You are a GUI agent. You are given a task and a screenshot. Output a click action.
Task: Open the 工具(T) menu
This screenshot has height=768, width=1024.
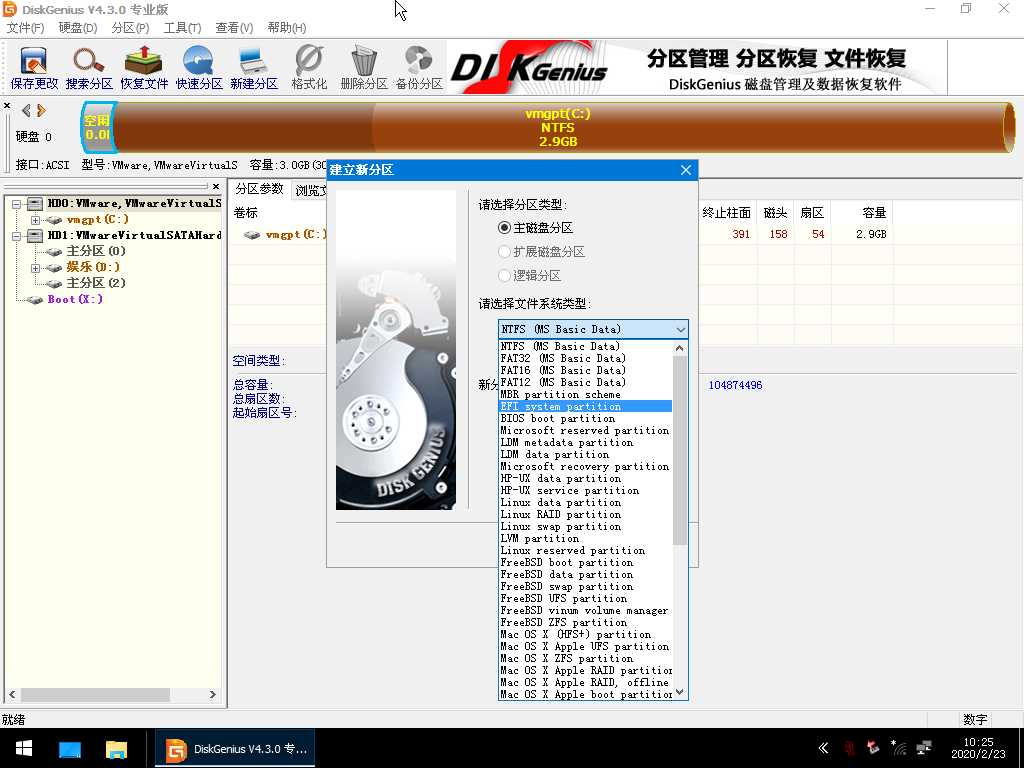point(182,27)
